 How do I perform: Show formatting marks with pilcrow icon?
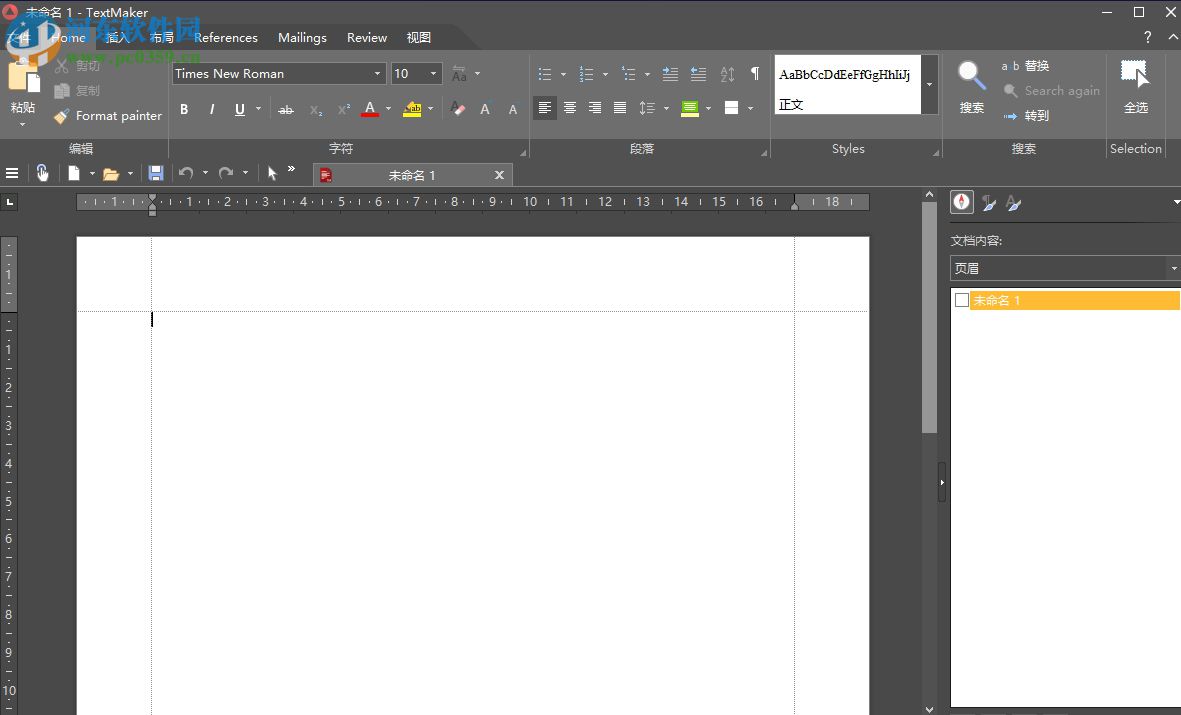[755, 74]
